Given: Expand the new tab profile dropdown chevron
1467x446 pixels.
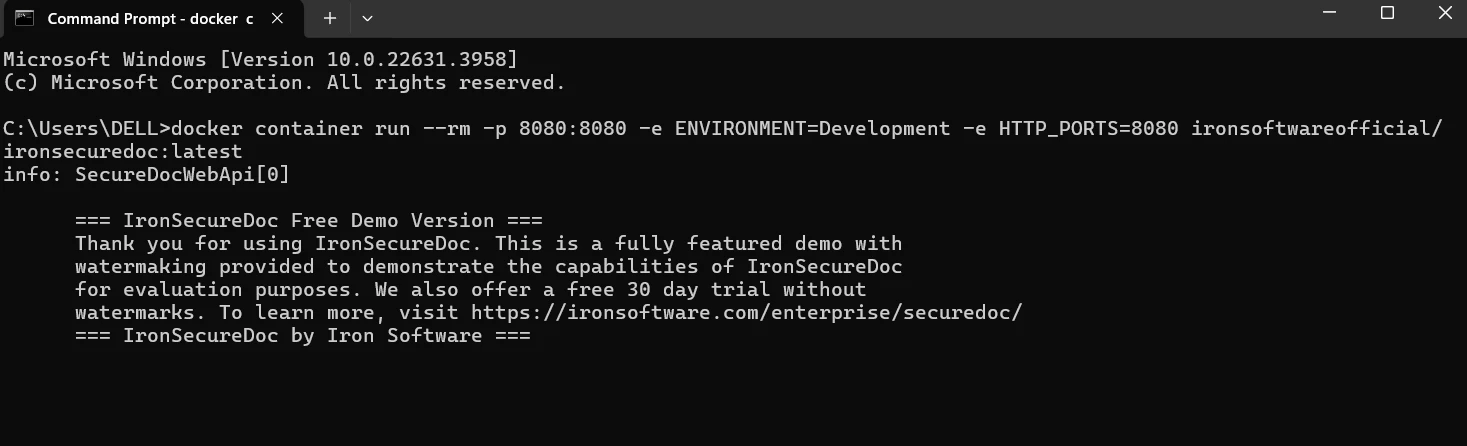Looking at the screenshot, I should 367,18.
